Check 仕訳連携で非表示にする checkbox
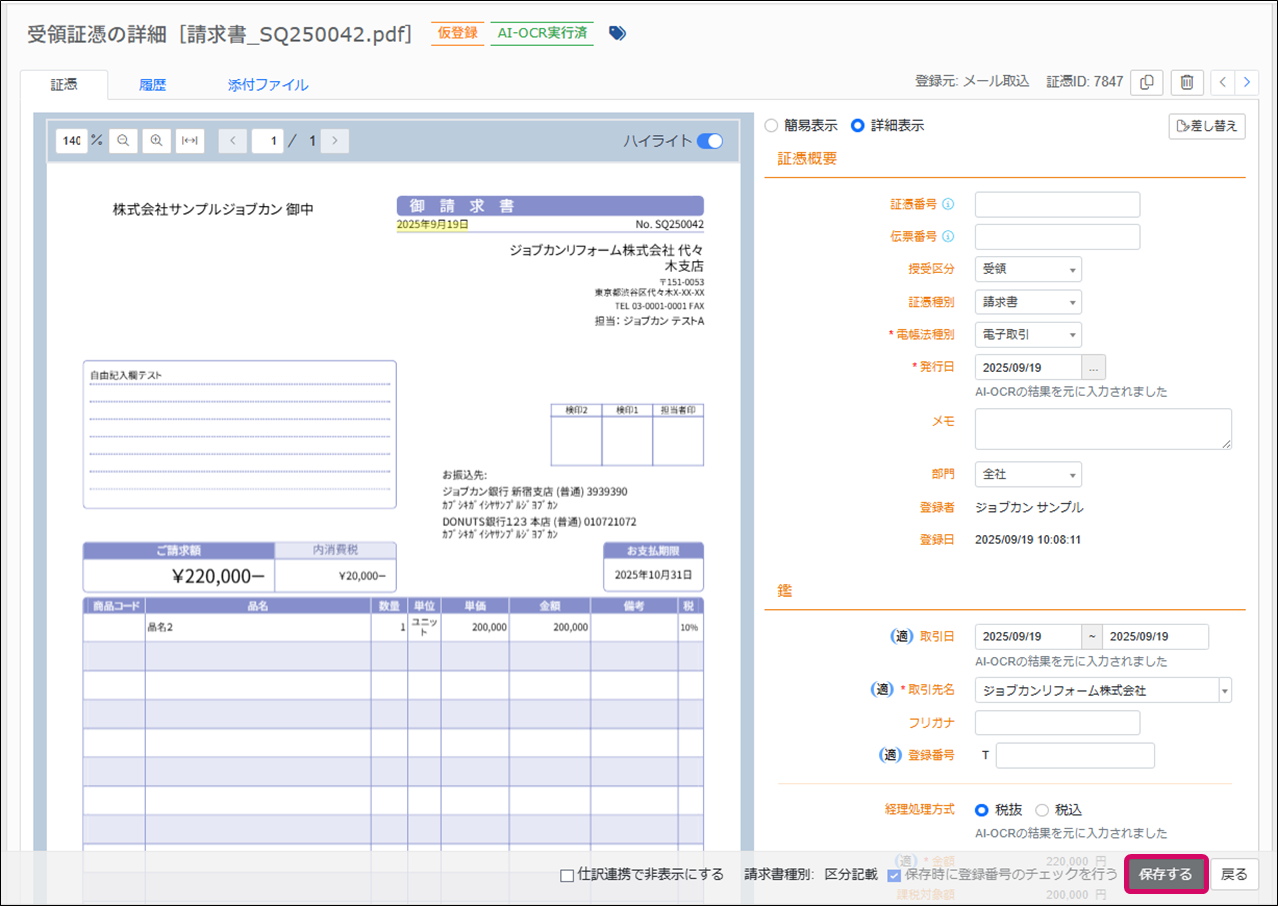Viewport: 1278px width, 906px height. pos(567,875)
